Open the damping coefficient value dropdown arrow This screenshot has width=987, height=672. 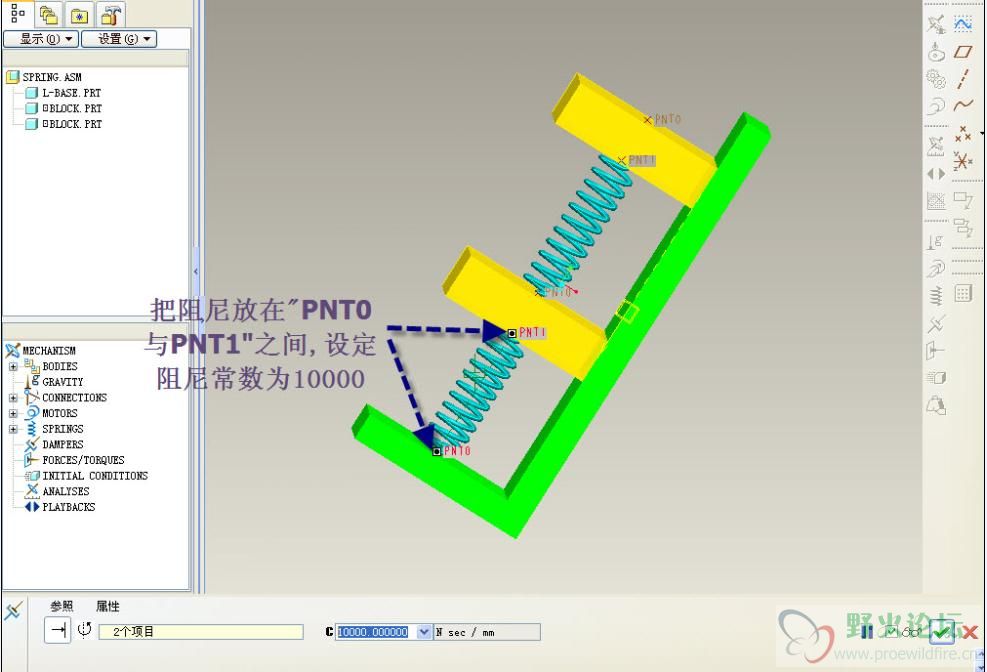425,632
